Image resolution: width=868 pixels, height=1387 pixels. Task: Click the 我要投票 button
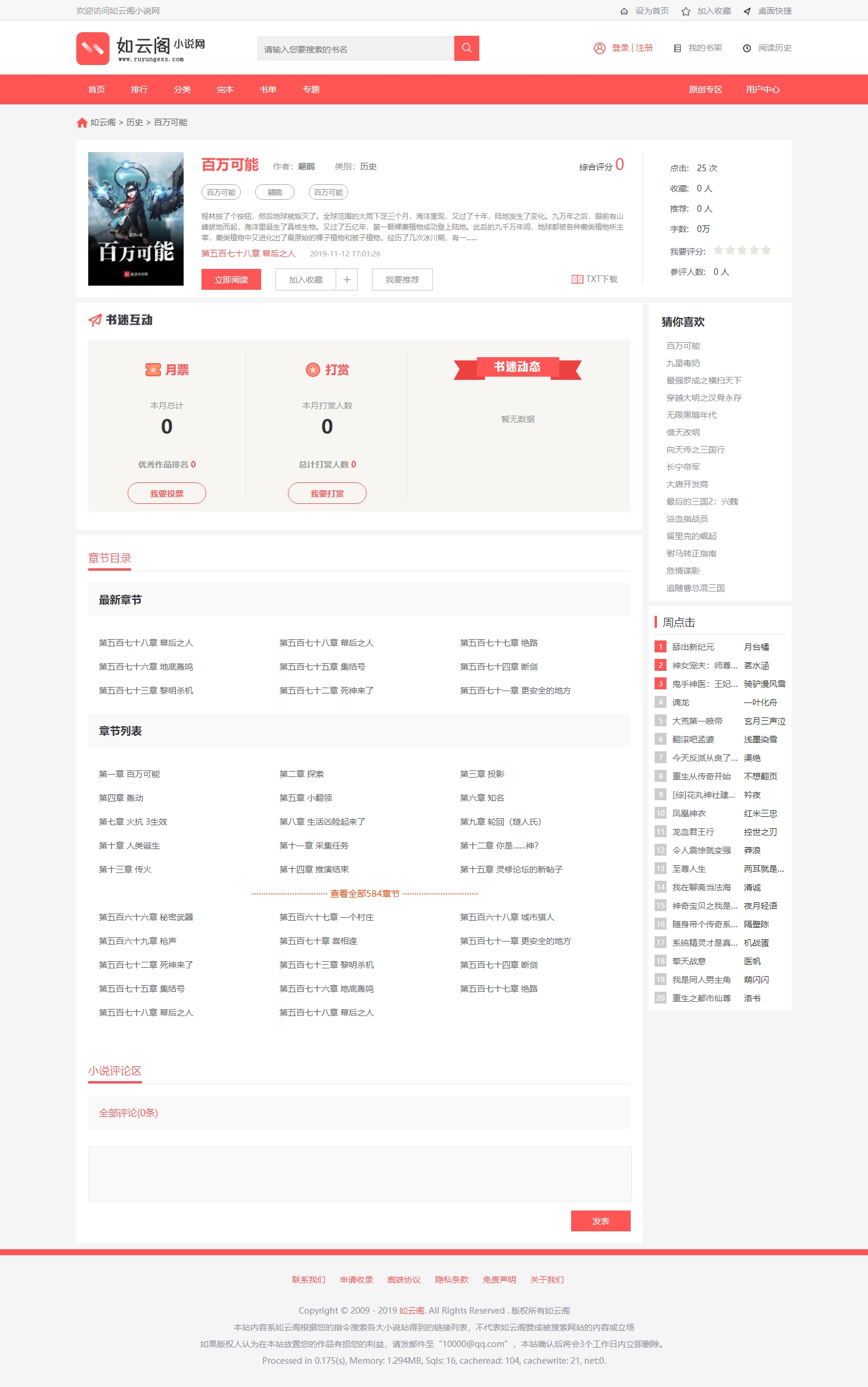click(x=167, y=494)
